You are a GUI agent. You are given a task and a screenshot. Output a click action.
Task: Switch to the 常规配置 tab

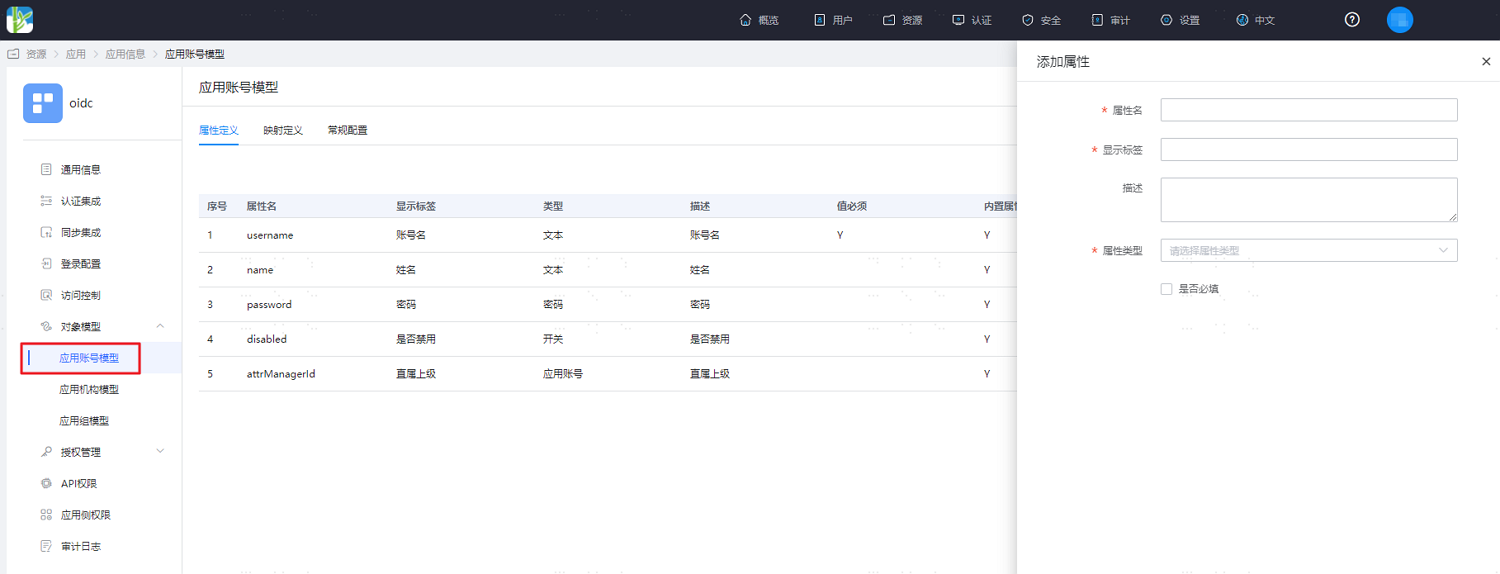click(x=347, y=130)
